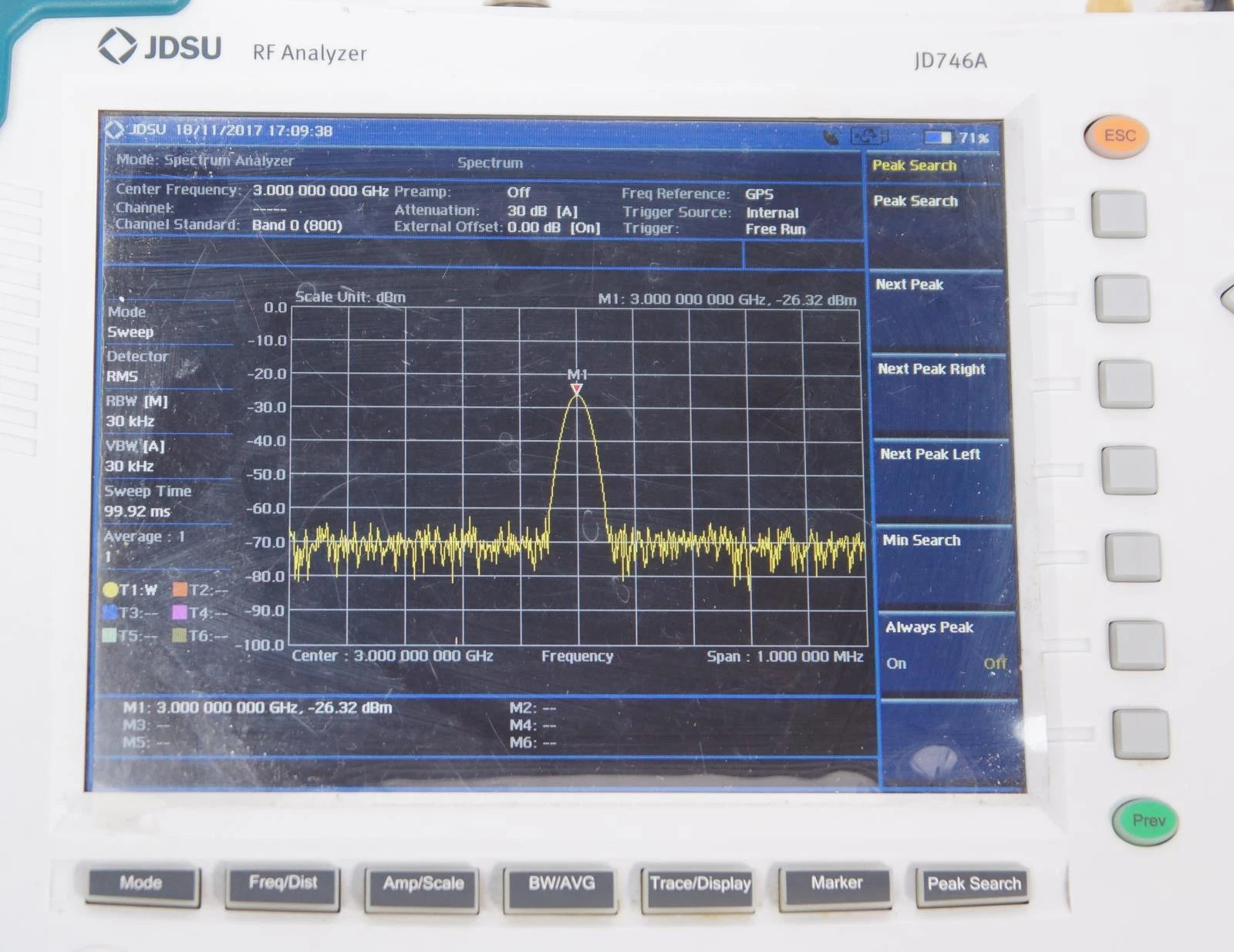Click the connection status icon near battery
Viewport: 1234px width, 952px height.
[x=868, y=137]
